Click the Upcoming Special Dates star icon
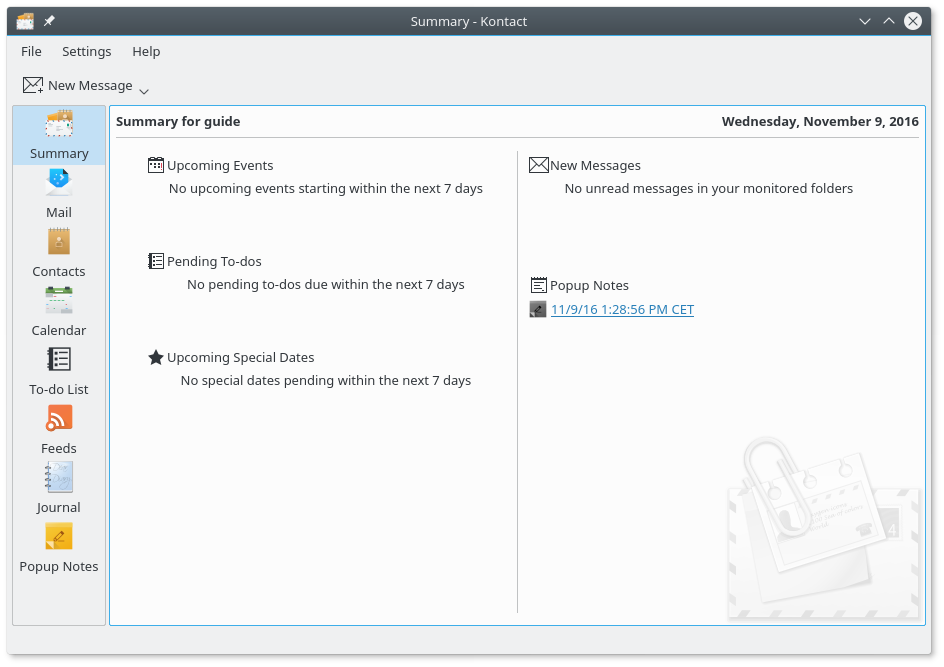The image size is (944, 667). [x=156, y=357]
